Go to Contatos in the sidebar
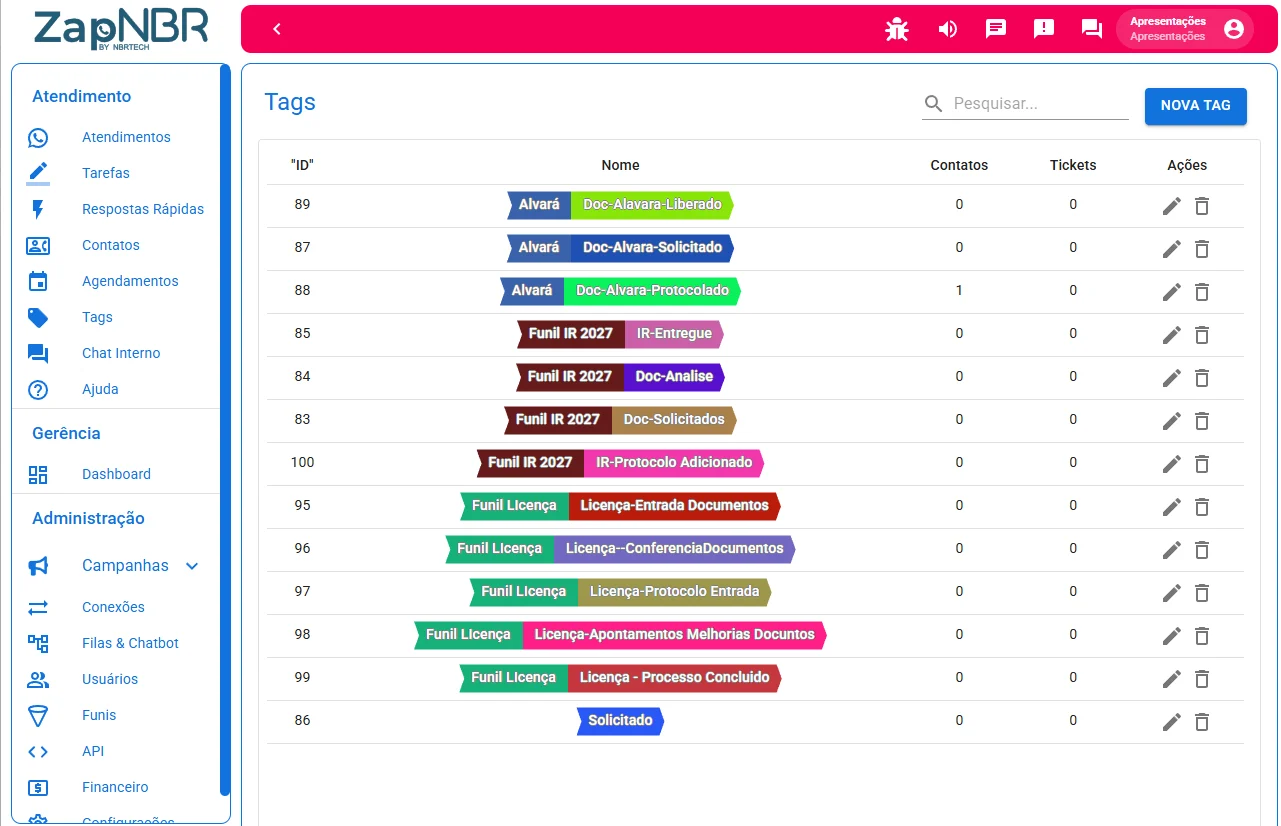 tap(111, 245)
